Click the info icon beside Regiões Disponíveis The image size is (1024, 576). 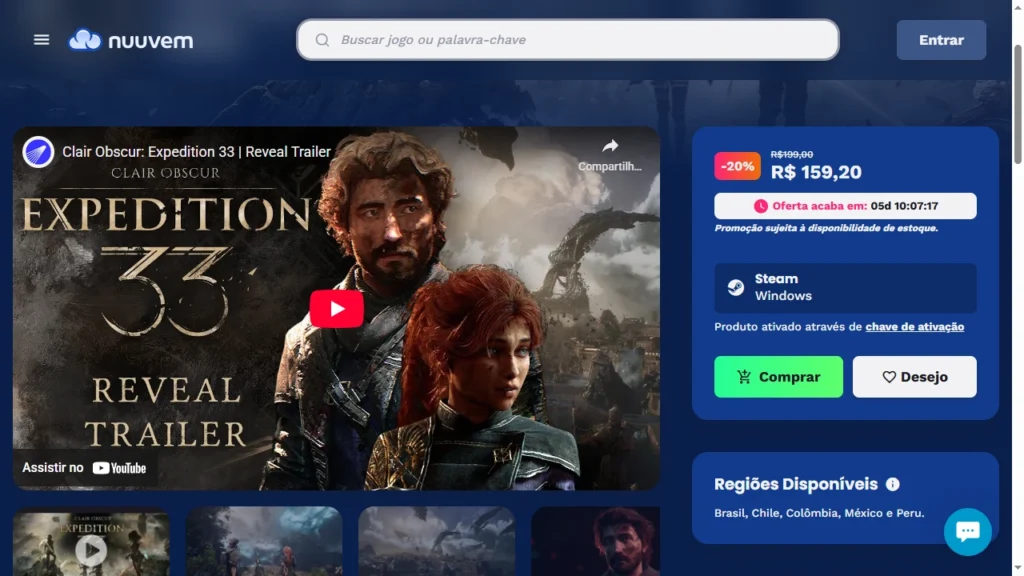893,484
